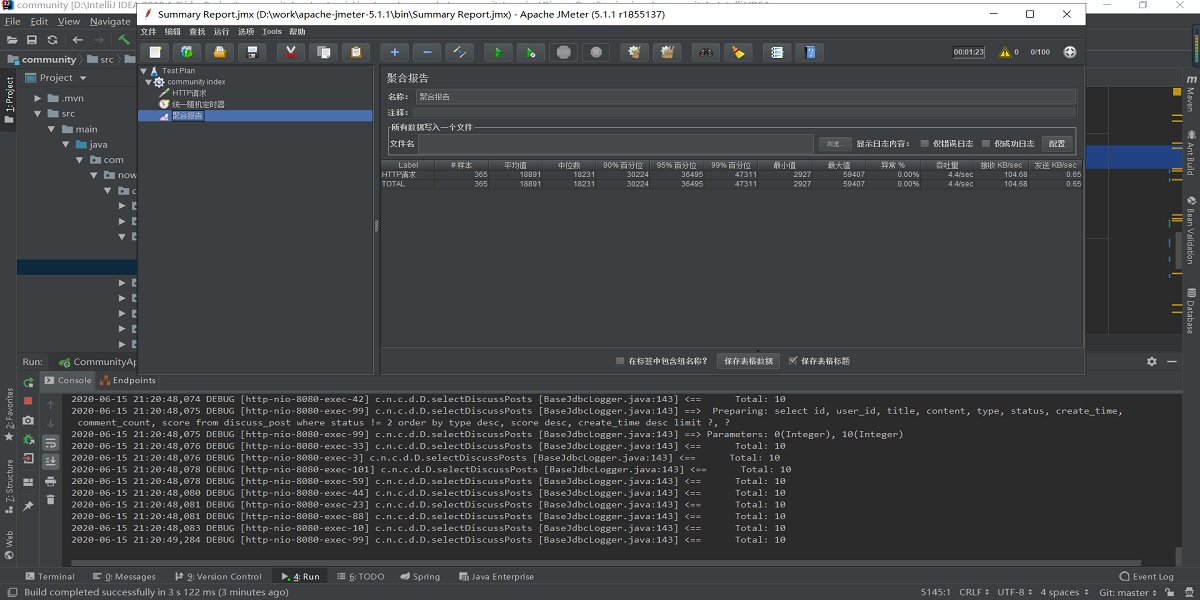
Task: Click the JMeter Search binoculars icon
Action: tap(706, 52)
